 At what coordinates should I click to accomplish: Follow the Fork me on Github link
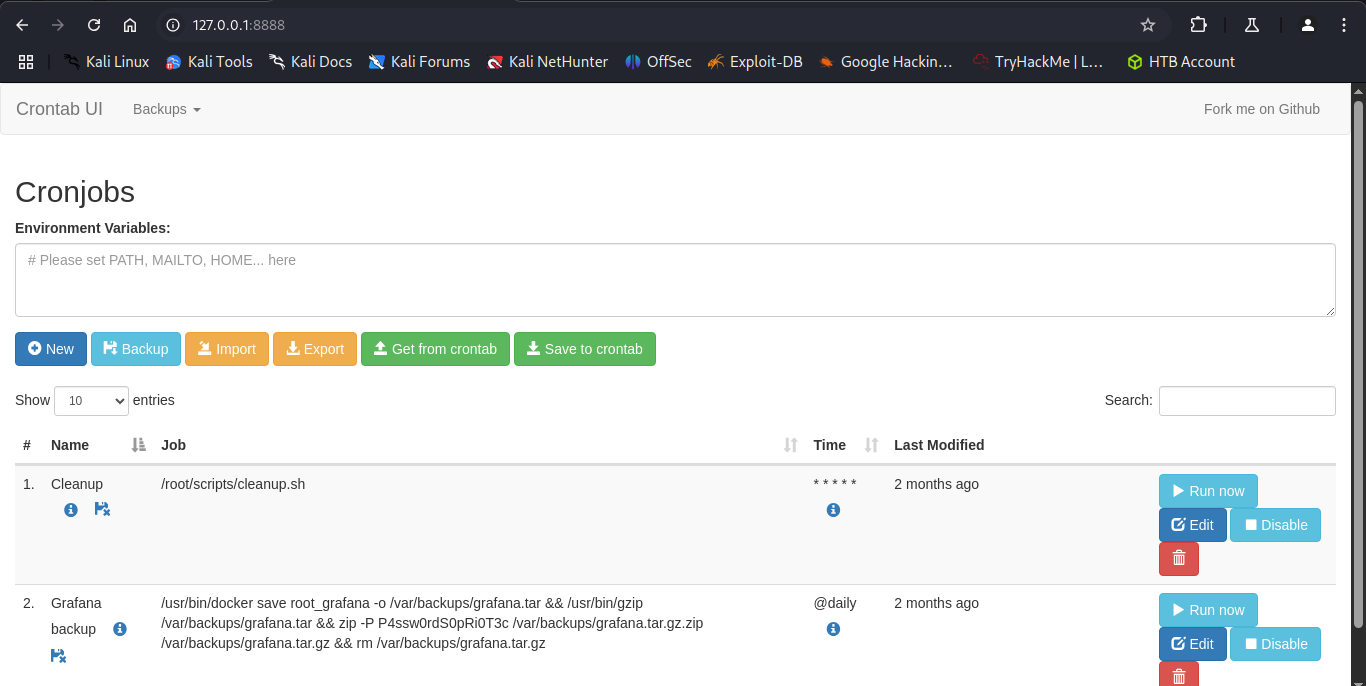(x=1261, y=109)
